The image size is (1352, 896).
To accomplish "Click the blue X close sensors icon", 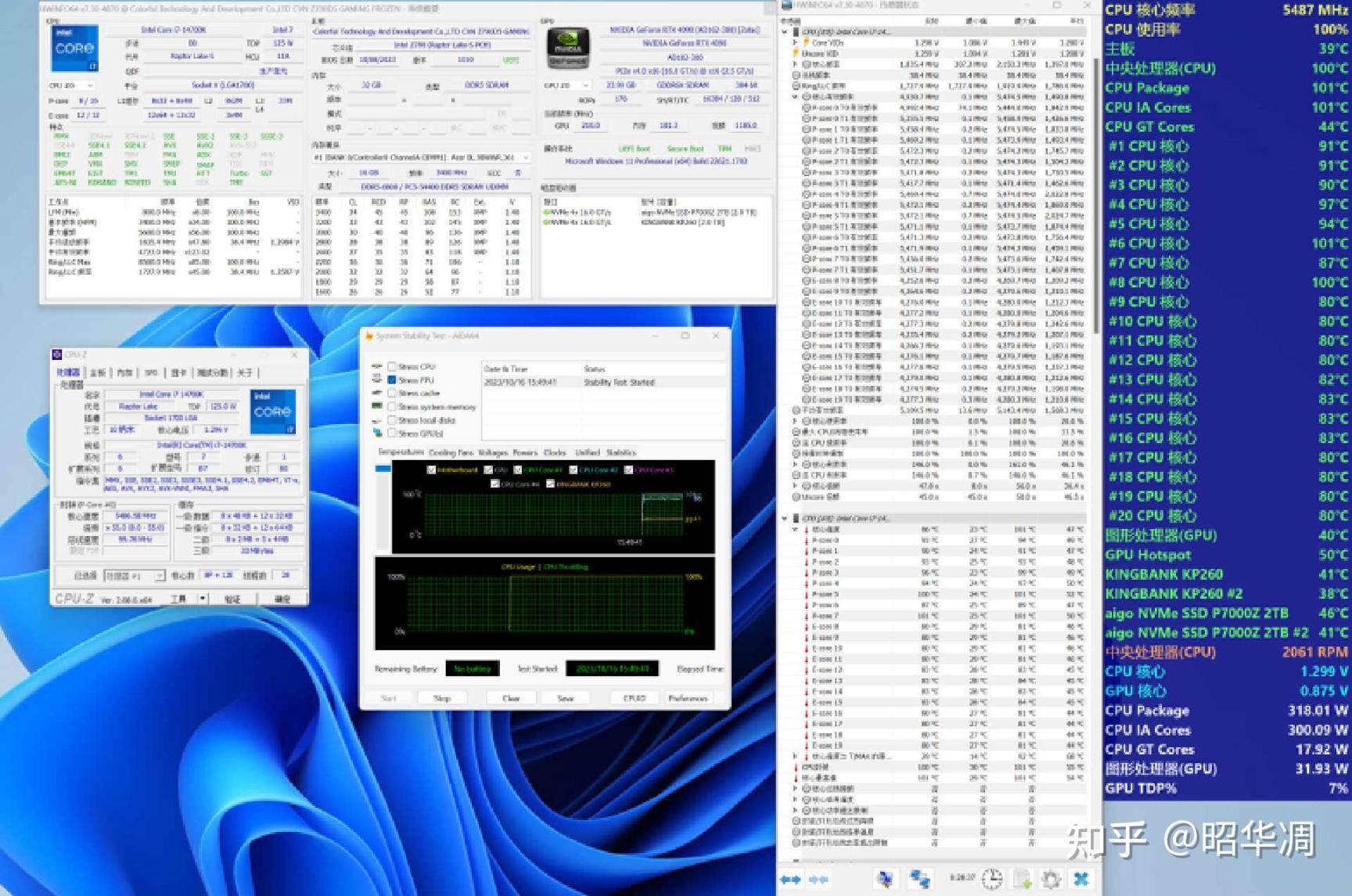I will click(1081, 880).
